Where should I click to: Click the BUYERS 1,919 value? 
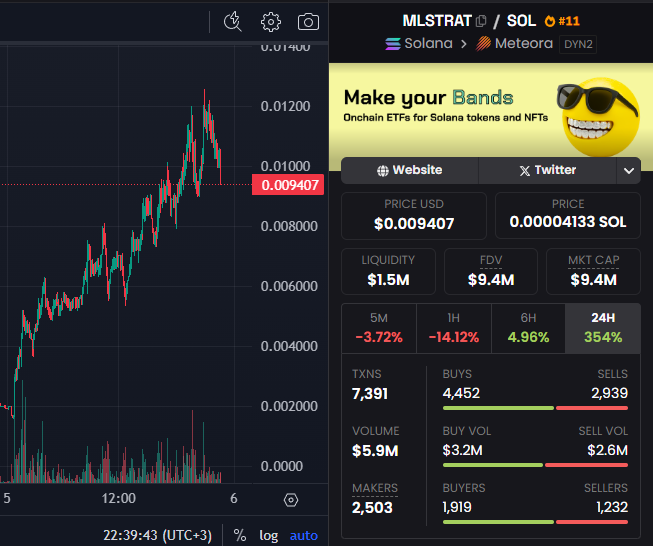click(457, 507)
